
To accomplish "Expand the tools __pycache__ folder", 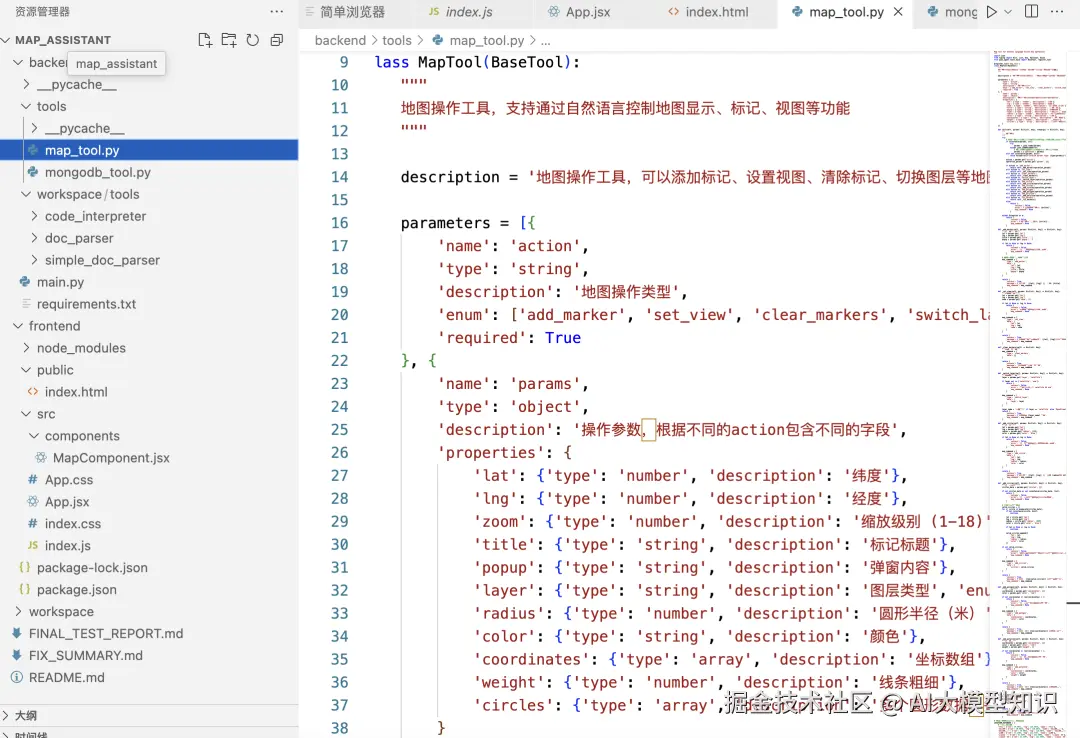I will point(34,128).
